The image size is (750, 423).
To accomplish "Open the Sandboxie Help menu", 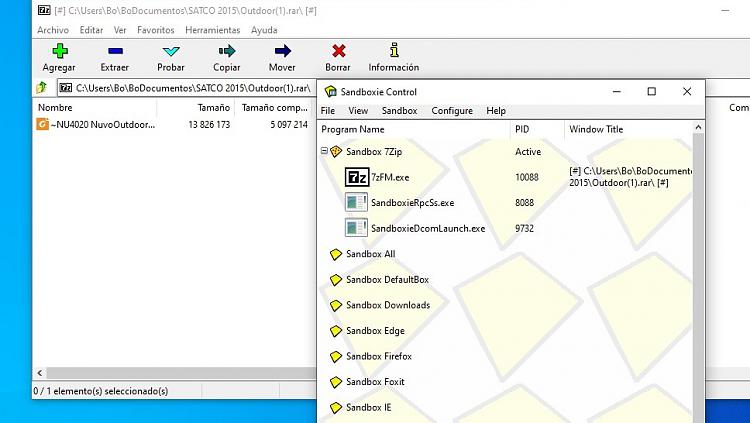I will pyautogui.click(x=496, y=111).
